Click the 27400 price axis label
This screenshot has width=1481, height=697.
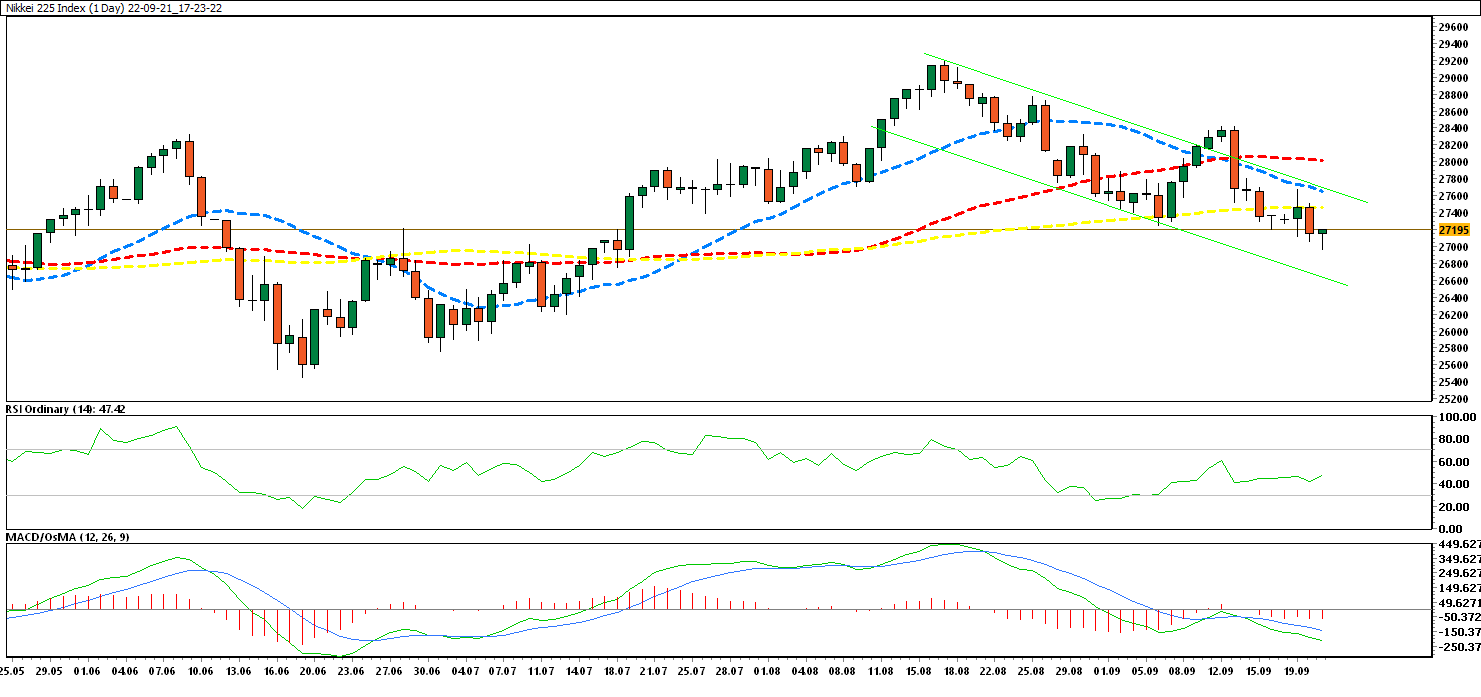click(1455, 213)
